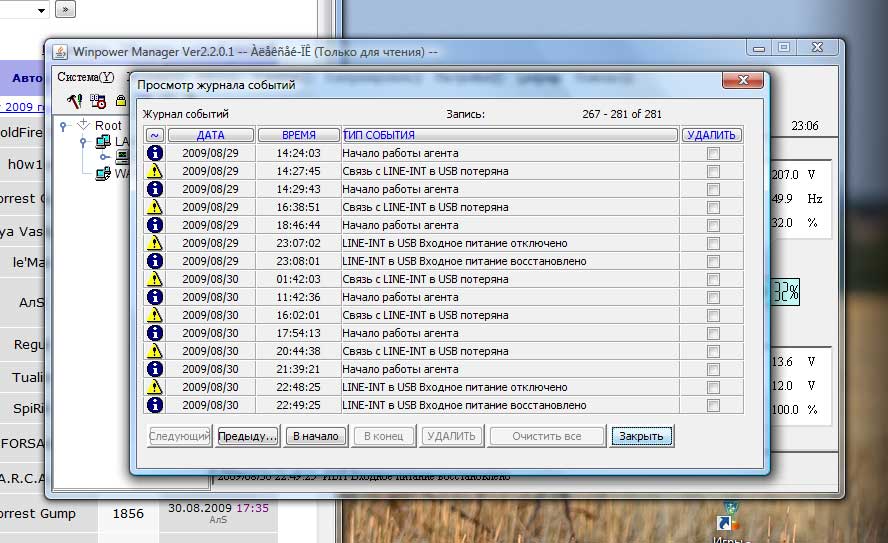Image resolution: width=888 pixels, height=543 pixels.
Task: Click '1856' cell in browser forum row
Action: (128, 514)
